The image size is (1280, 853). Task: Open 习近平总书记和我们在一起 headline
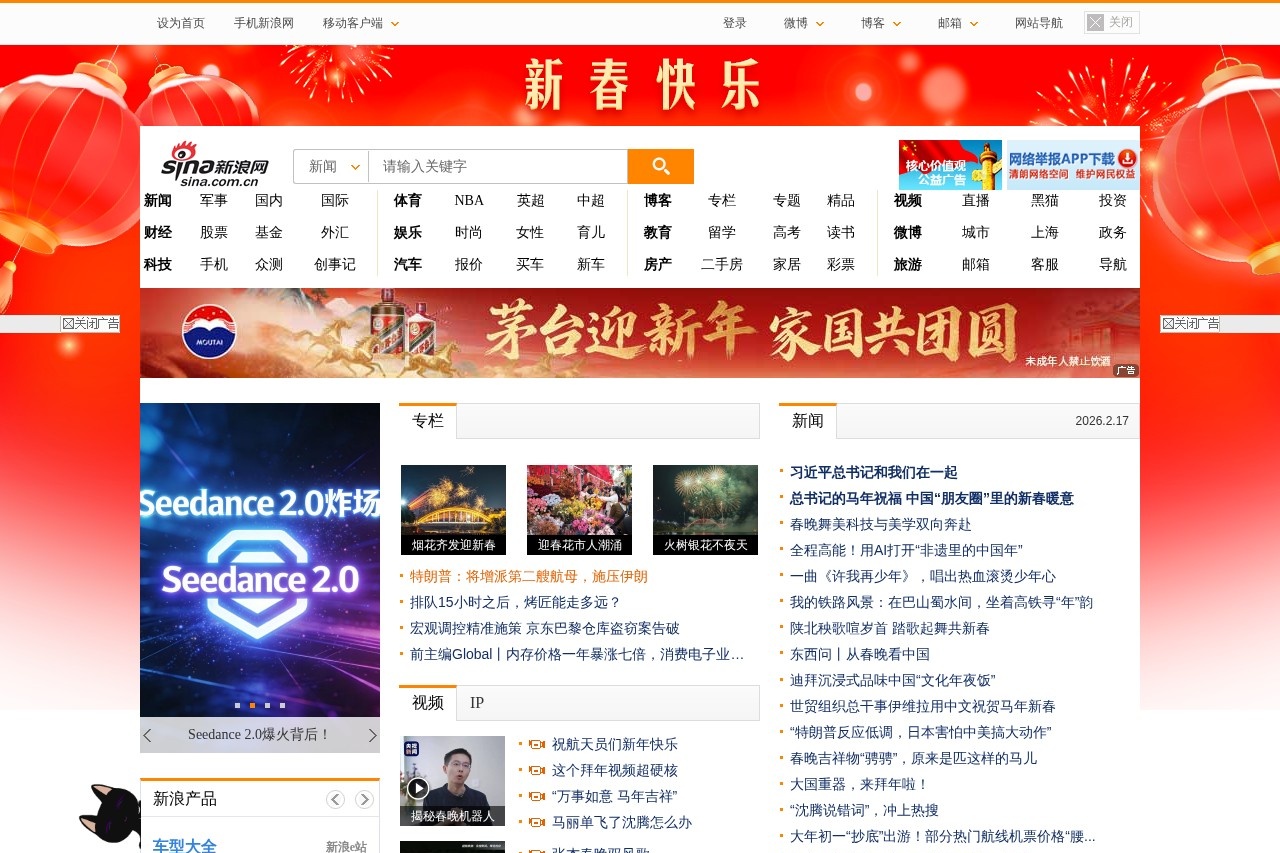point(874,472)
